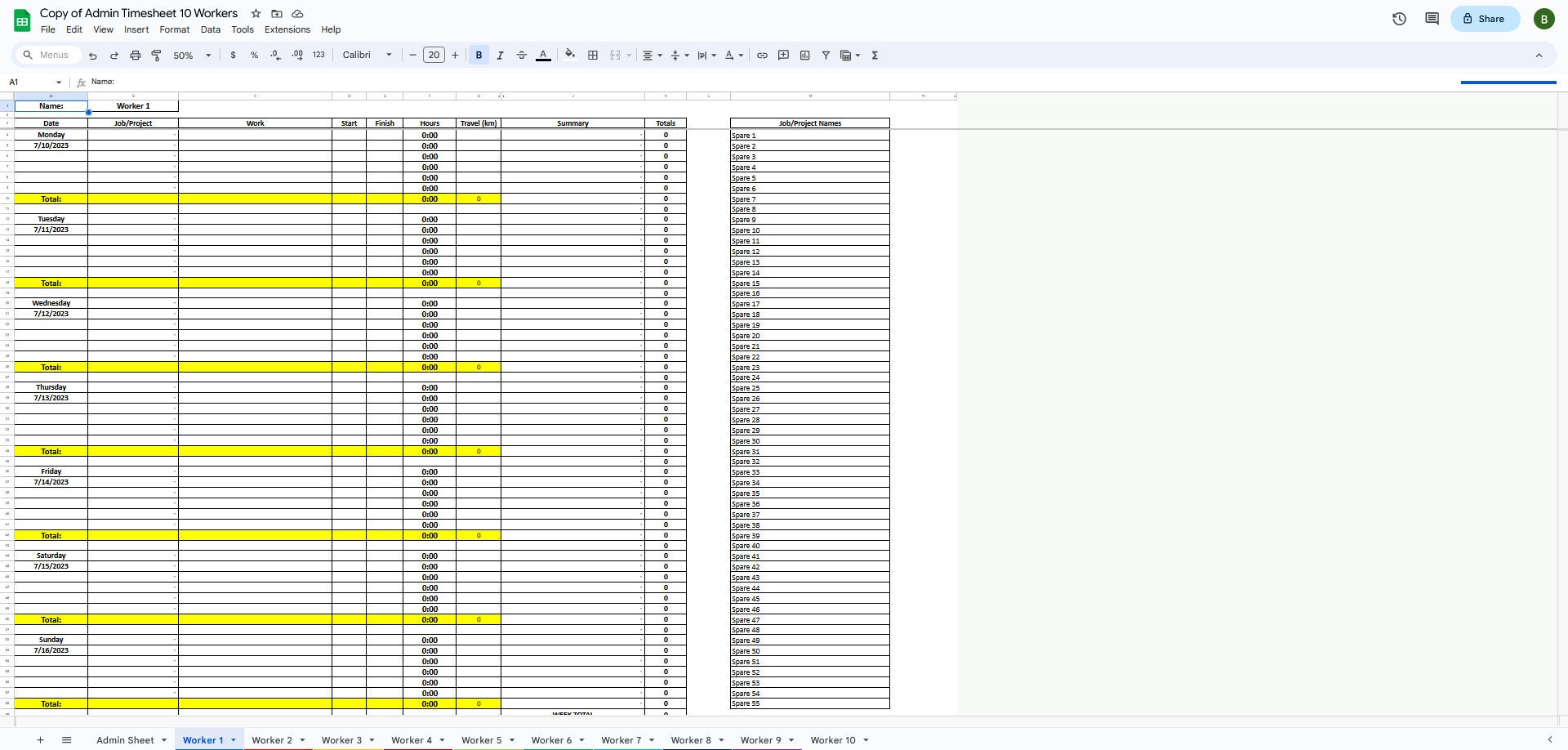
Task: Create a filter with the filter icon
Action: pos(826,55)
